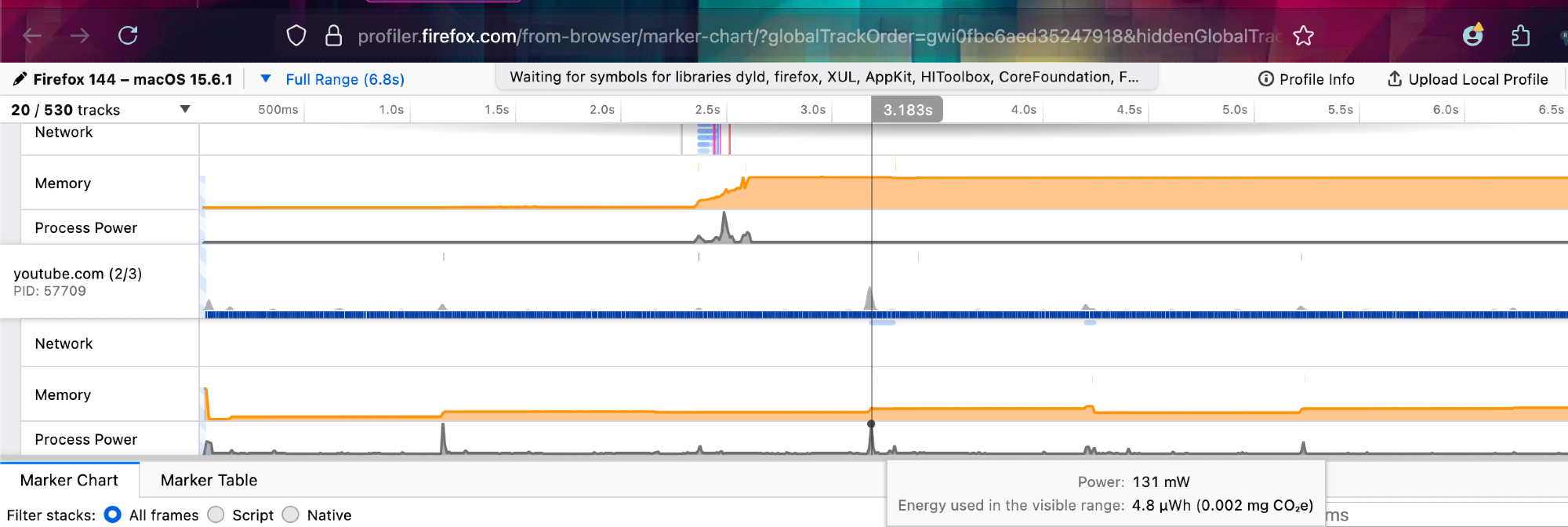Click the pencil icon to edit the profile name
1568x527 pixels.
pyautogui.click(x=20, y=79)
